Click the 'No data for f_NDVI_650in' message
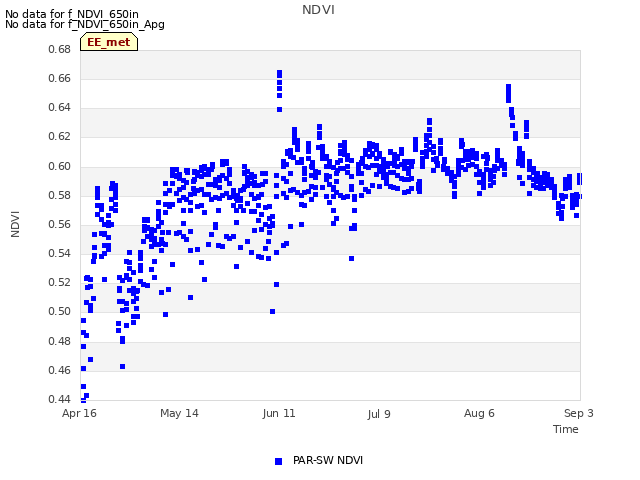The height and width of the screenshot is (480, 640). click(72, 14)
